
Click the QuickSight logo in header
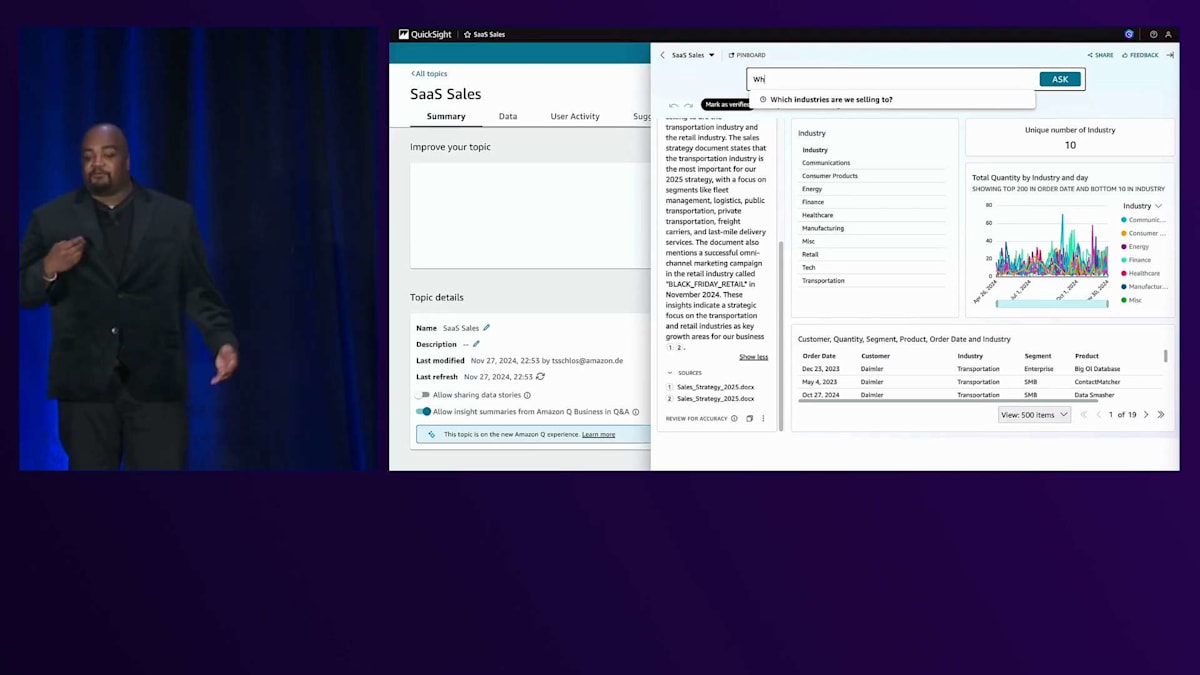click(425, 34)
